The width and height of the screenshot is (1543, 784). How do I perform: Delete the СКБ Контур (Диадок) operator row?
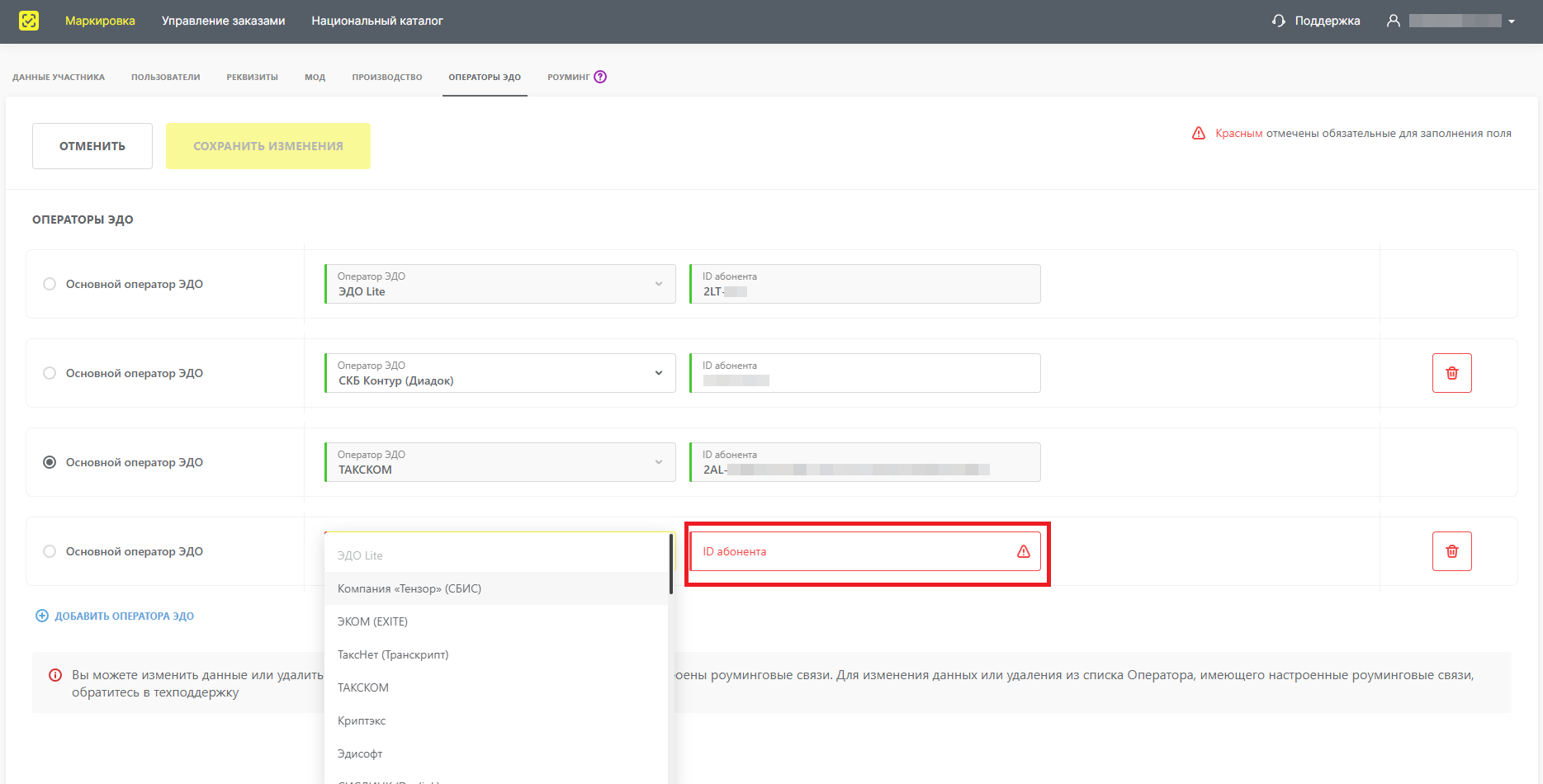(1451, 373)
